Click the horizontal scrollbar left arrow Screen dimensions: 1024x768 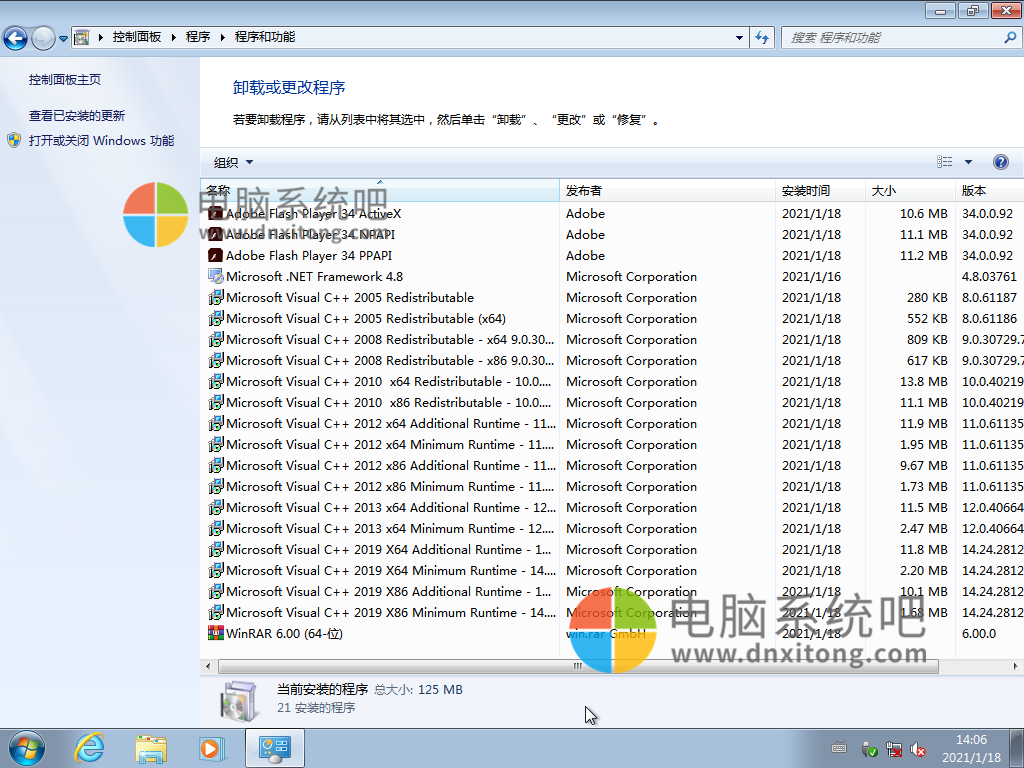point(208,666)
